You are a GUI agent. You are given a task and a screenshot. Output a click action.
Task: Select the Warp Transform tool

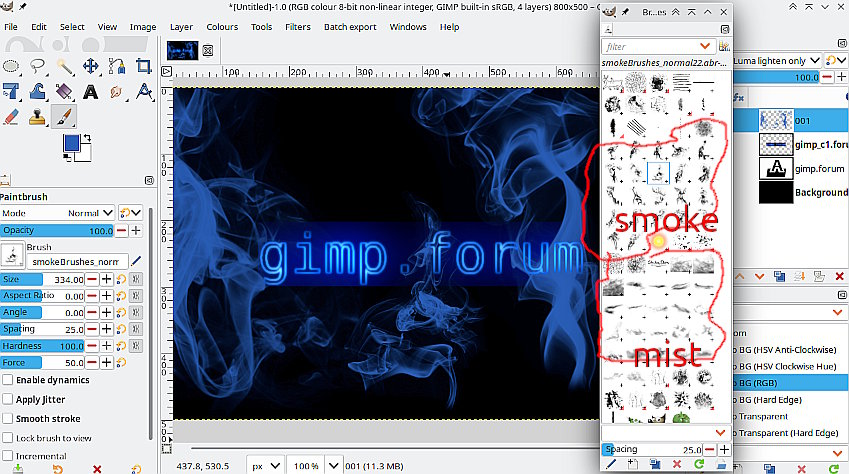[x=37, y=92]
